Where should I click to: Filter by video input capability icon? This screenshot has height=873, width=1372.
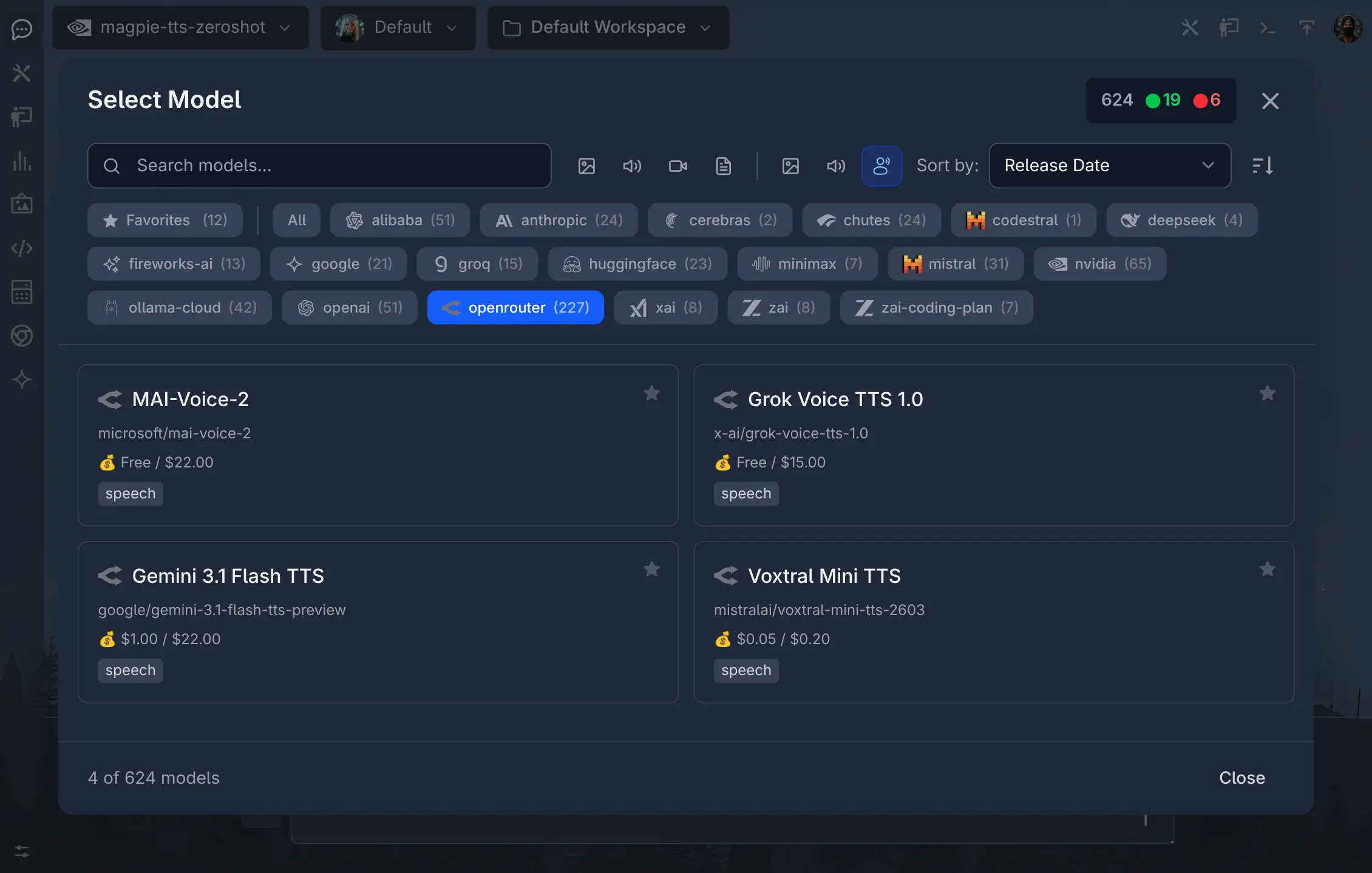click(x=678, y=166)
